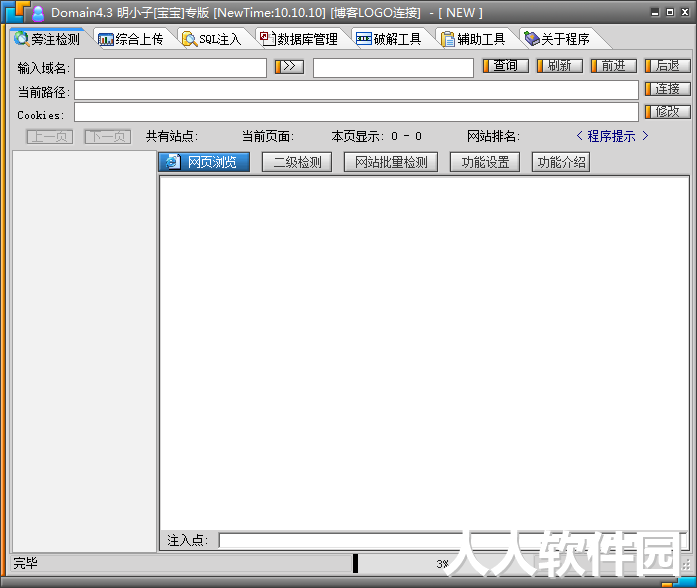
Task: Select the 网页浏览 view button
Action: [x=204, y=162]
